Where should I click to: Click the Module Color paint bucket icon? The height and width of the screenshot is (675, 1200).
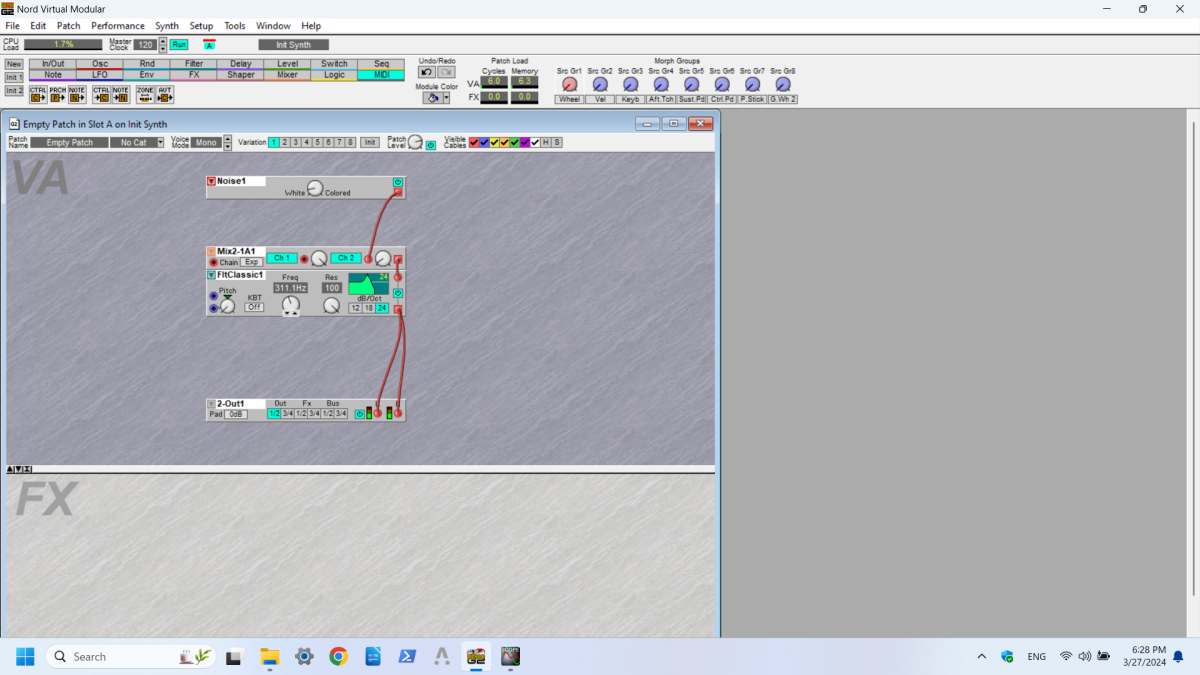tap(431, 98)
